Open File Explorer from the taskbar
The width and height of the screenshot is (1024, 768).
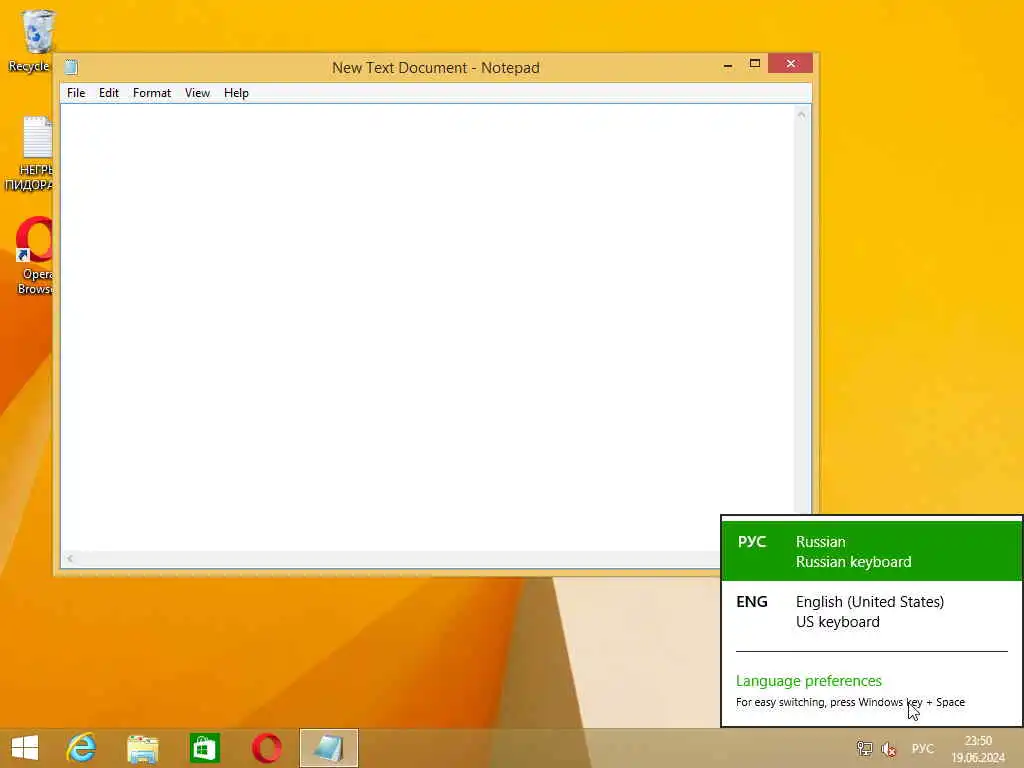point(142,748)
